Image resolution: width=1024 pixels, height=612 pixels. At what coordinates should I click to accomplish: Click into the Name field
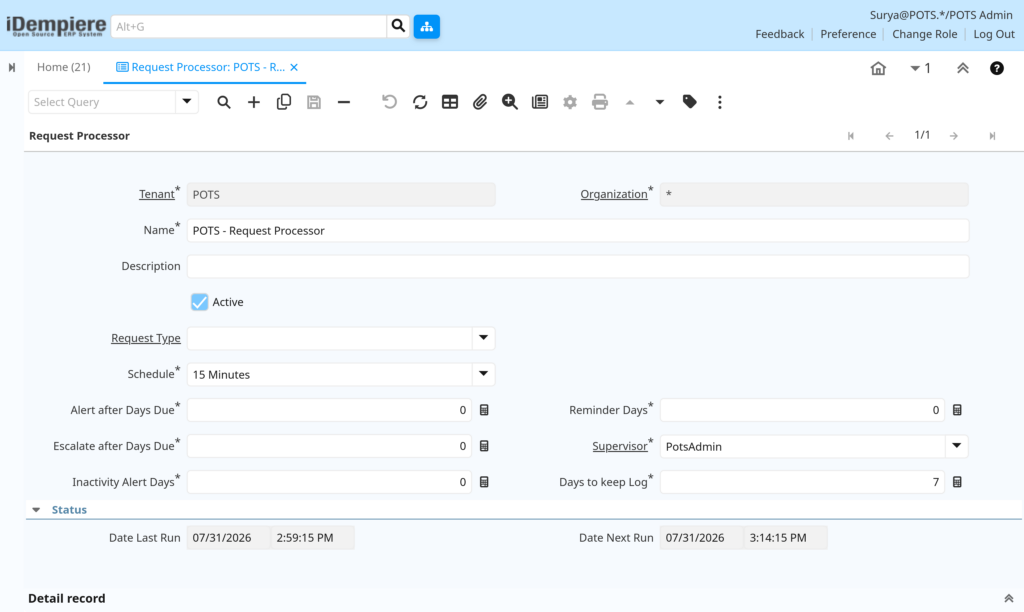[578, 231]
